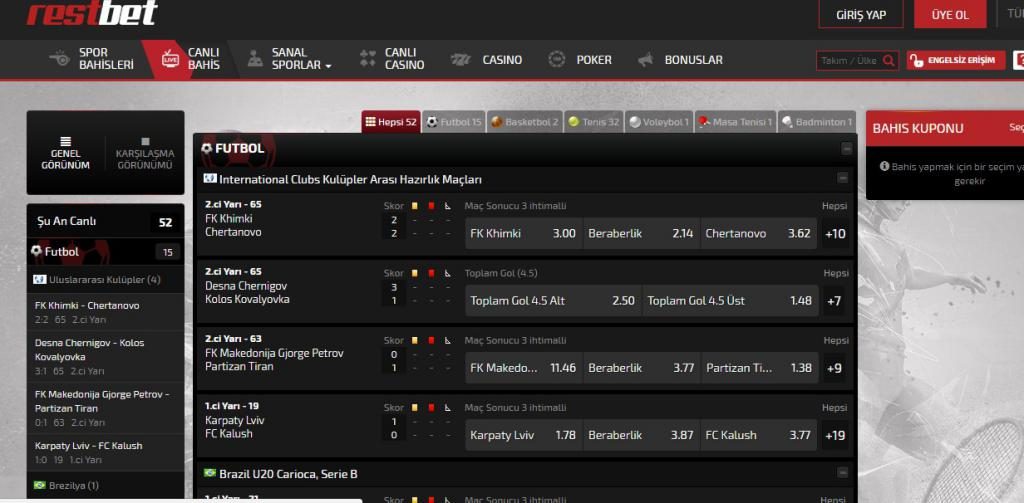Click the live TV icon for Canlı Bahis

(170, 59)
